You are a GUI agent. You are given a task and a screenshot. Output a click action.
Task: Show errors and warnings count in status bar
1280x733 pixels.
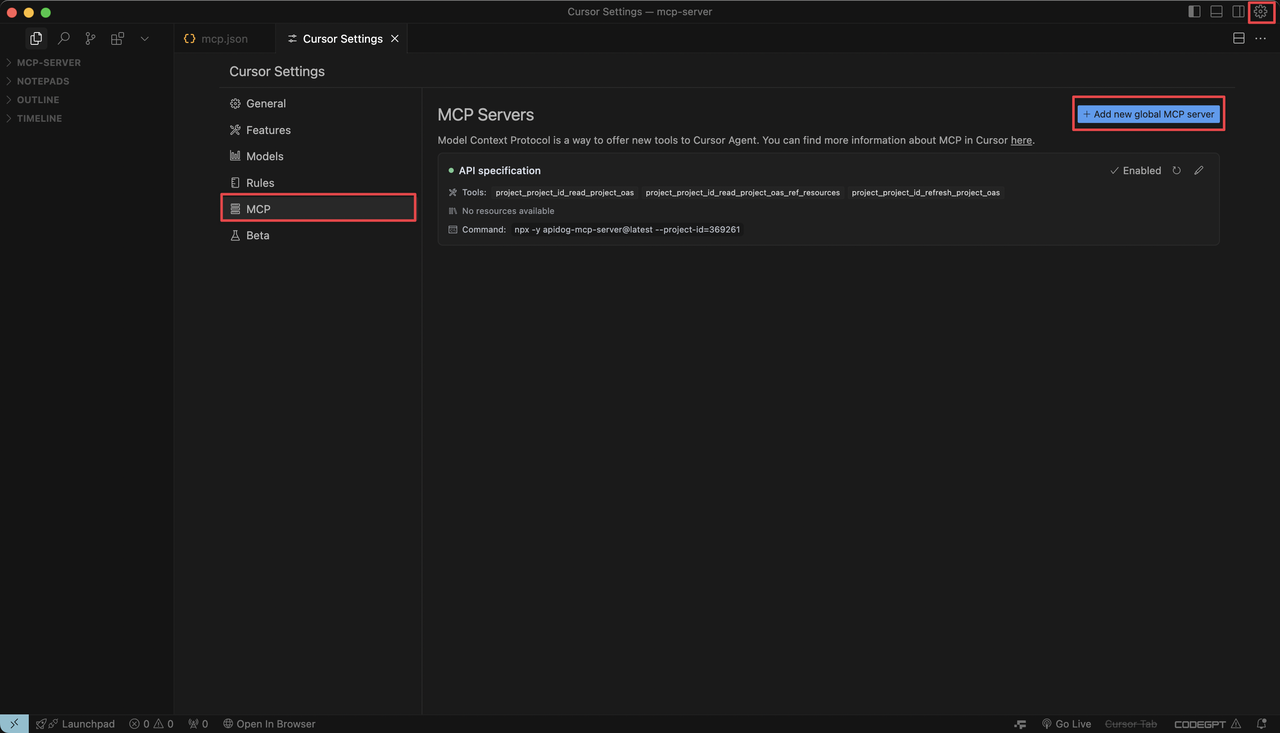[151, 724]
